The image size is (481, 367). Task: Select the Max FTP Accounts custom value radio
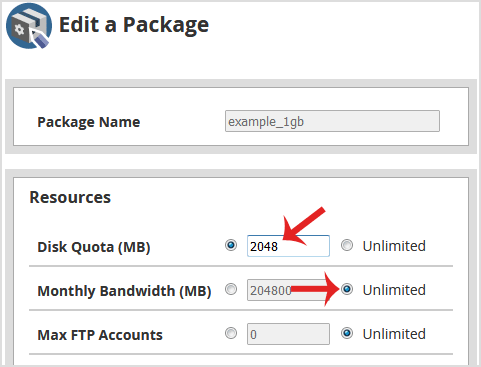(x=231, y=333)
